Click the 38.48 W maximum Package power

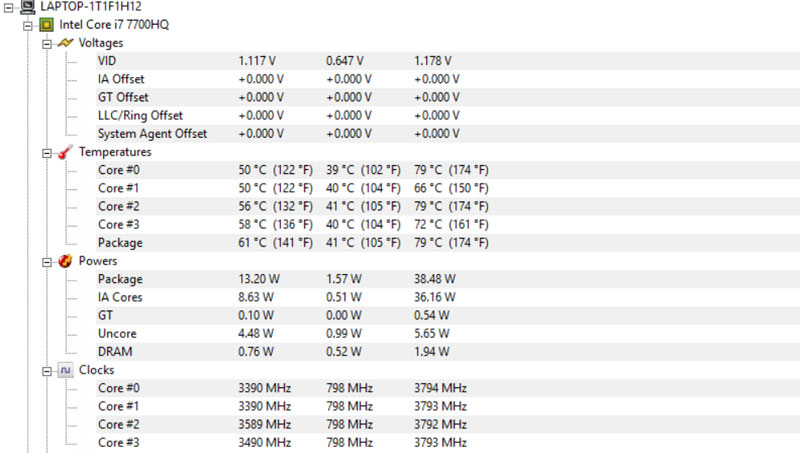(435, 280)
